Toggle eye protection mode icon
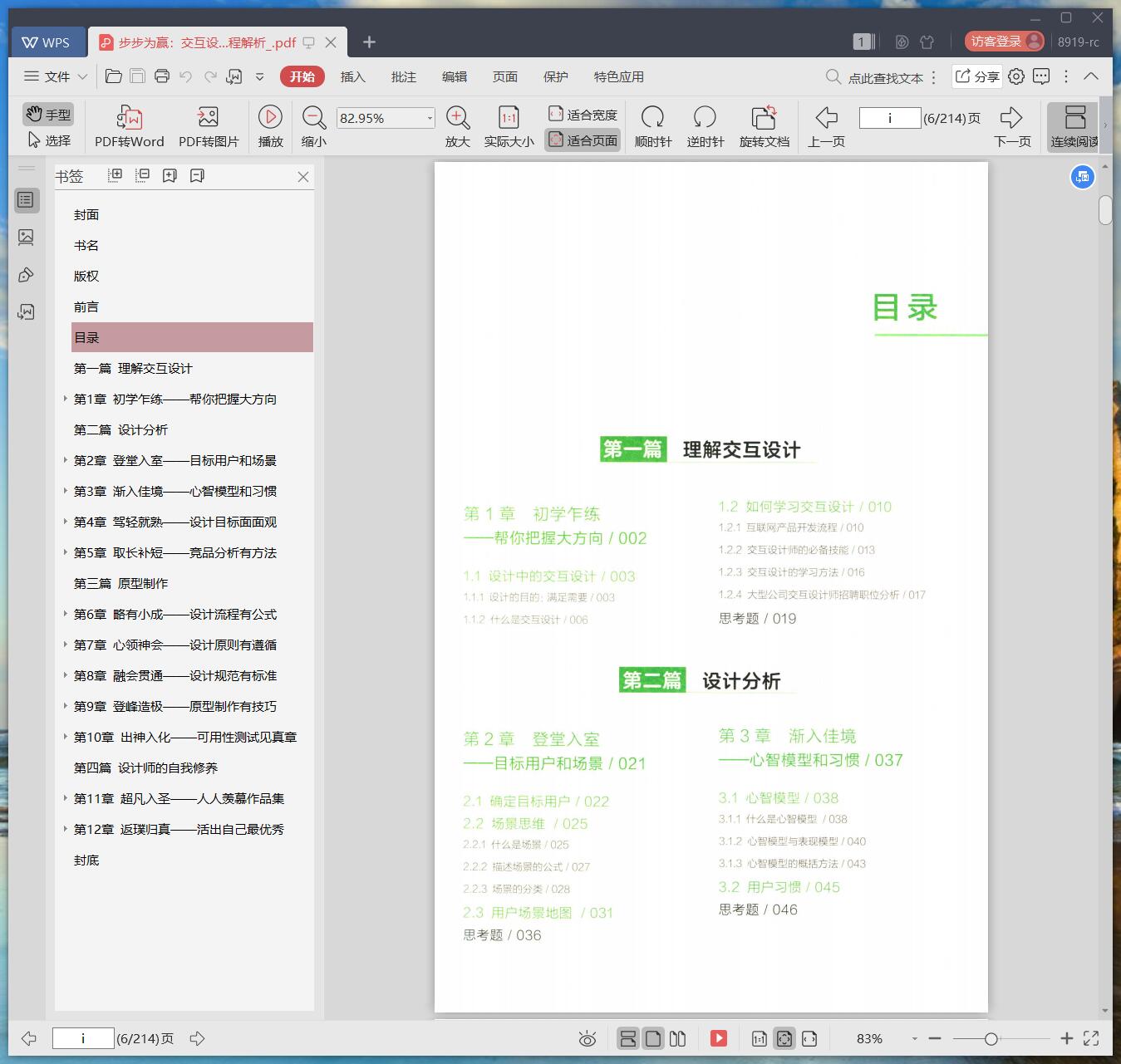The image size is (1121, 1064). tap(588, 1038)
